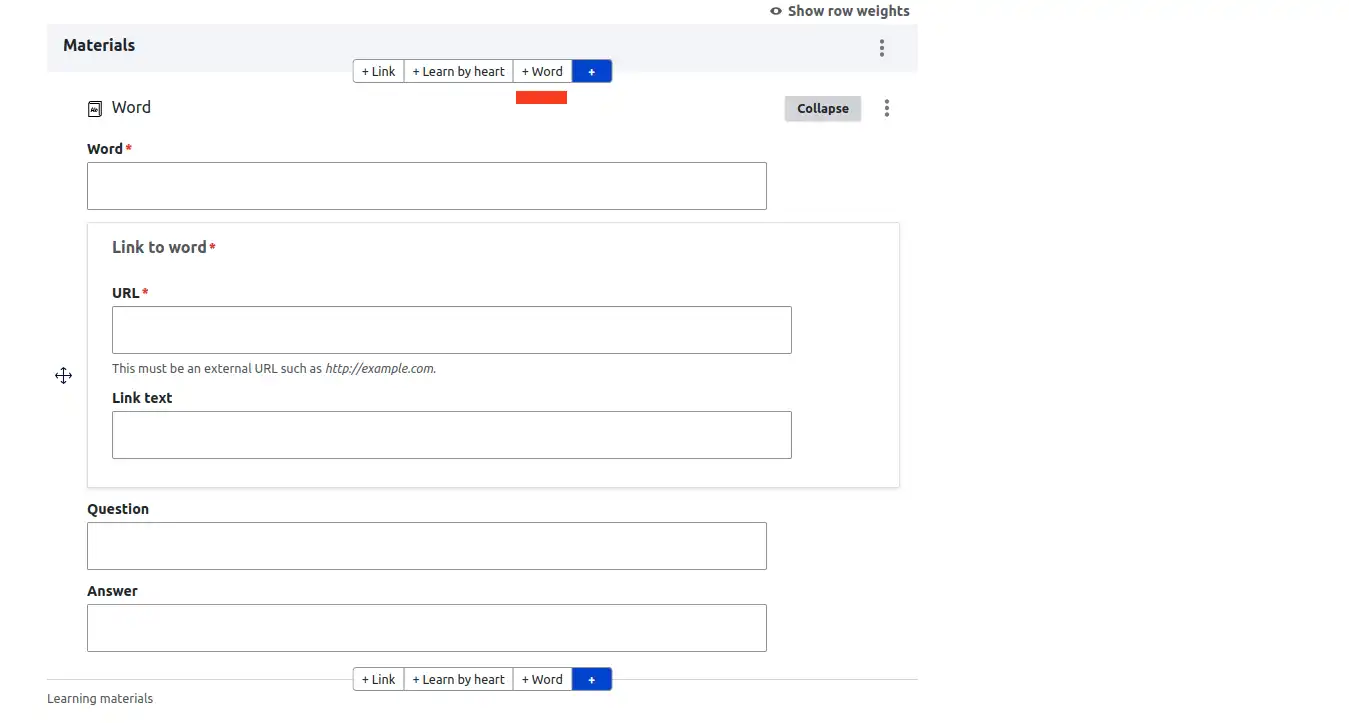The image size is (1349, 723).
Task: Add Word paragraph from top bar
Action: pyautogui.click(x=542, y=72)
